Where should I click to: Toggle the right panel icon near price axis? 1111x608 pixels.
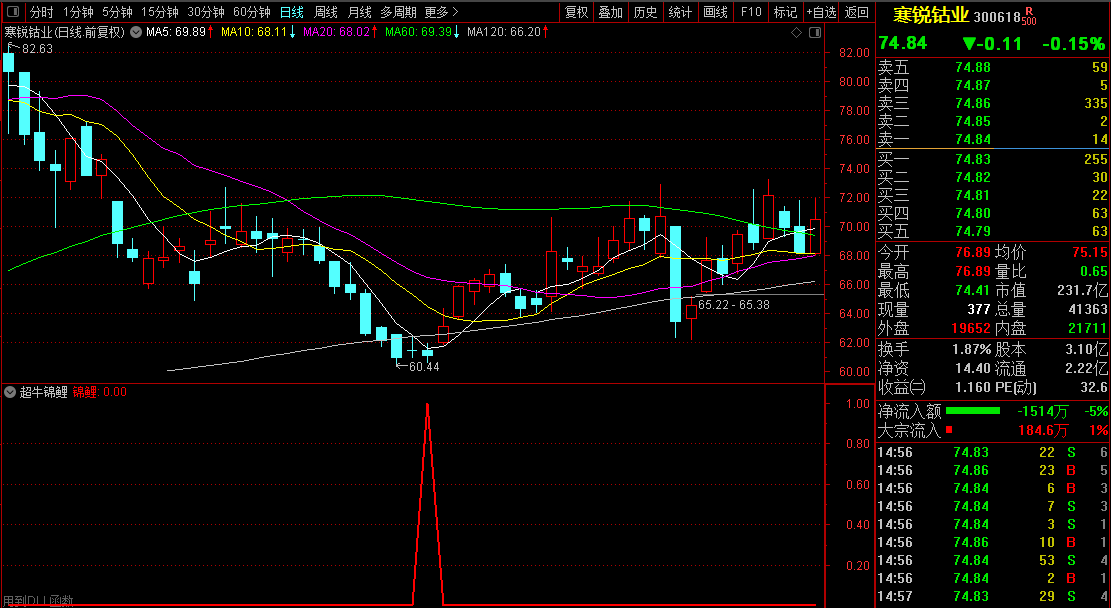coord(815,32)
